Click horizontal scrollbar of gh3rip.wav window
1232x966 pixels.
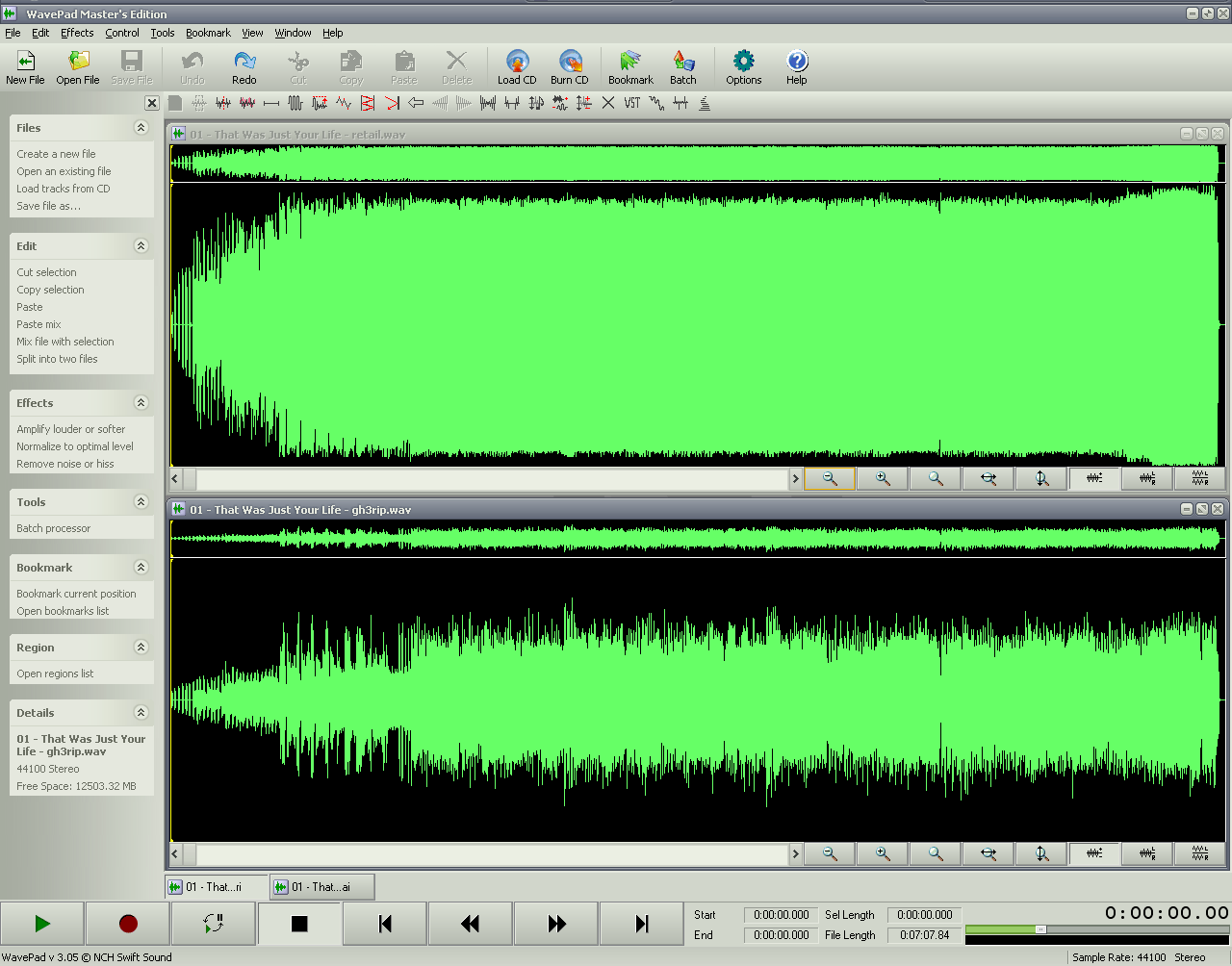[486, 853]
